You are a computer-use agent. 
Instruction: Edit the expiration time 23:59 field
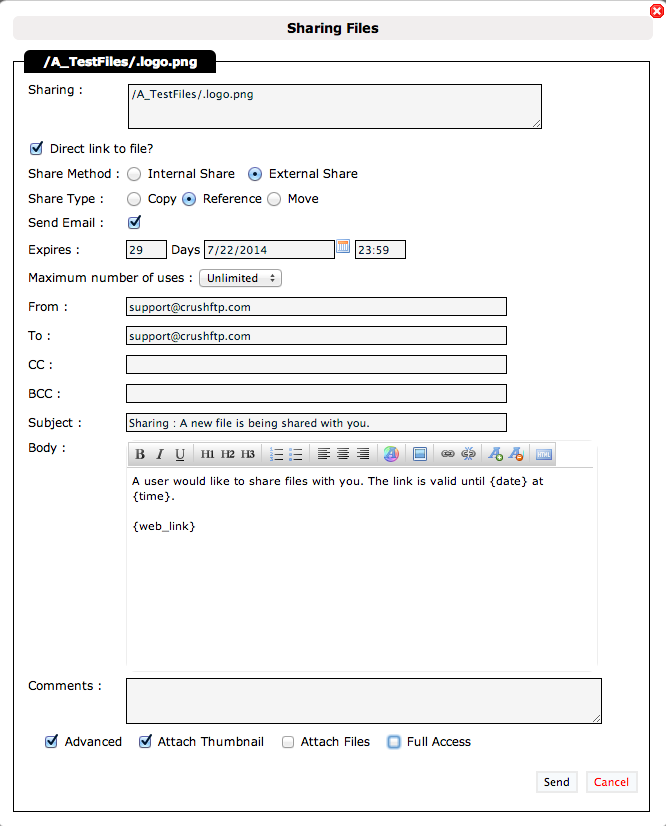380,250
